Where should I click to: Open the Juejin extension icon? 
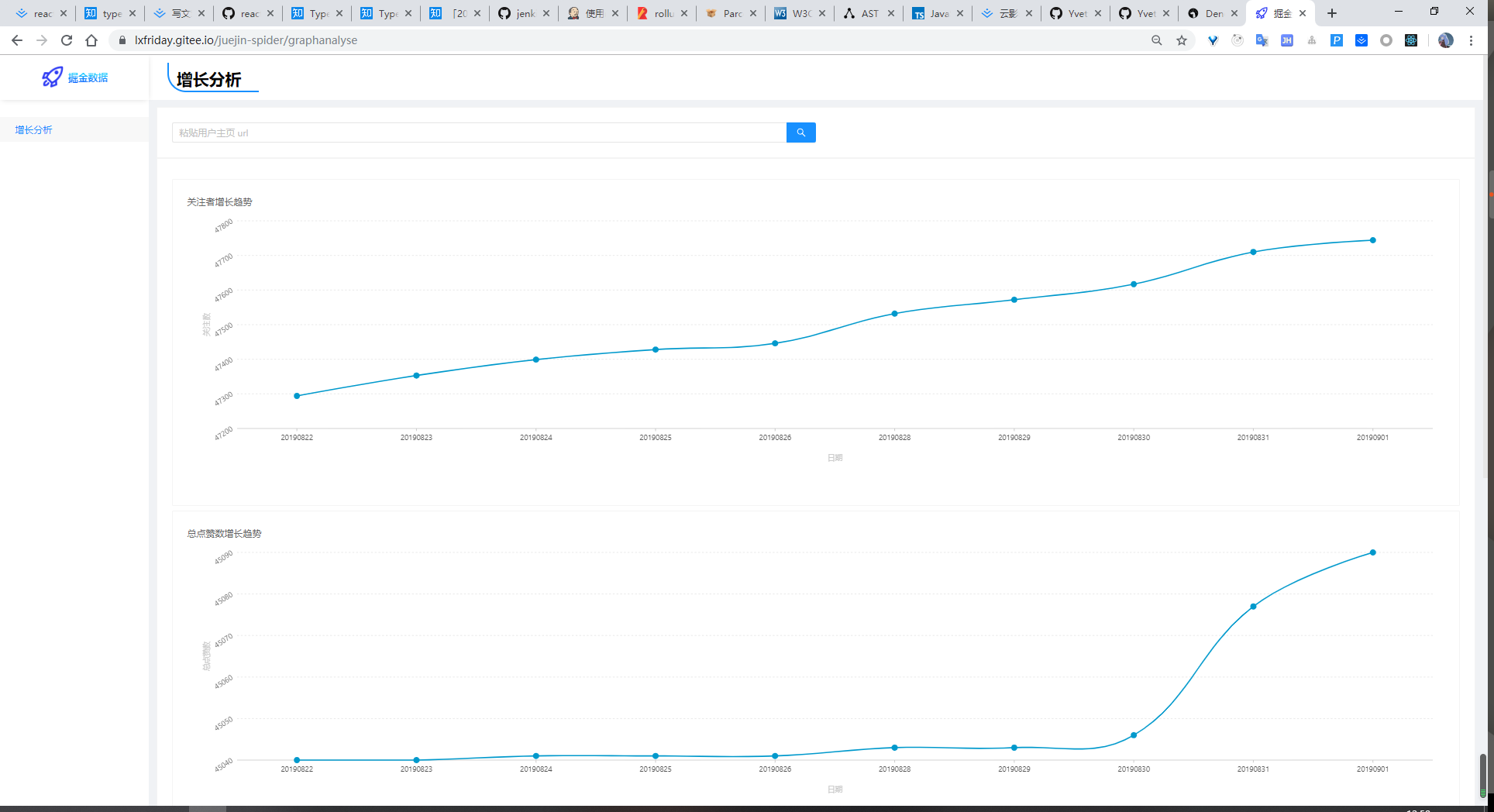click(1361, 40)
